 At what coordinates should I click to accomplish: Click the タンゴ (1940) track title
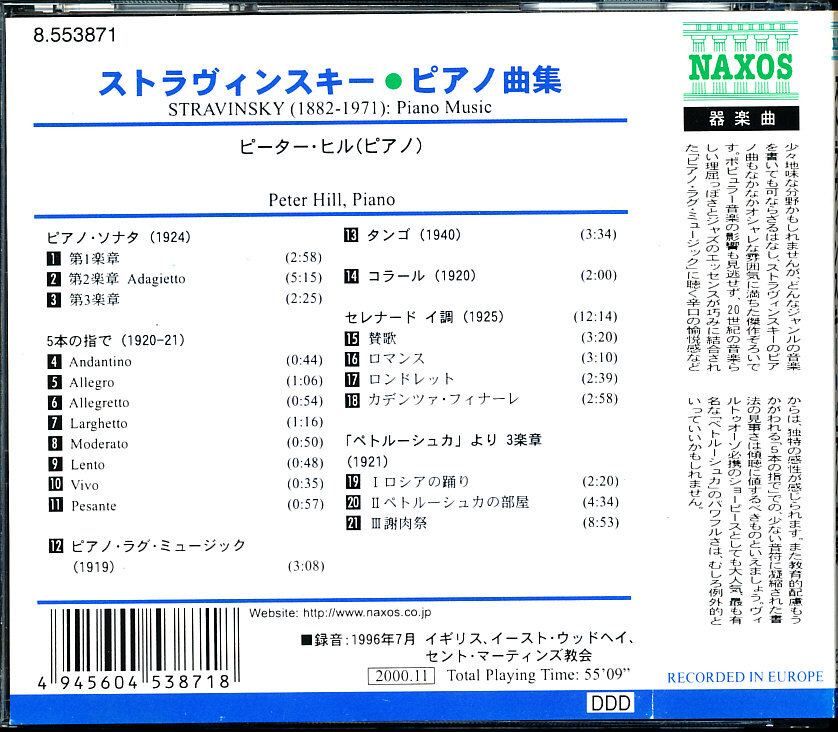click(x=414, y=235)
